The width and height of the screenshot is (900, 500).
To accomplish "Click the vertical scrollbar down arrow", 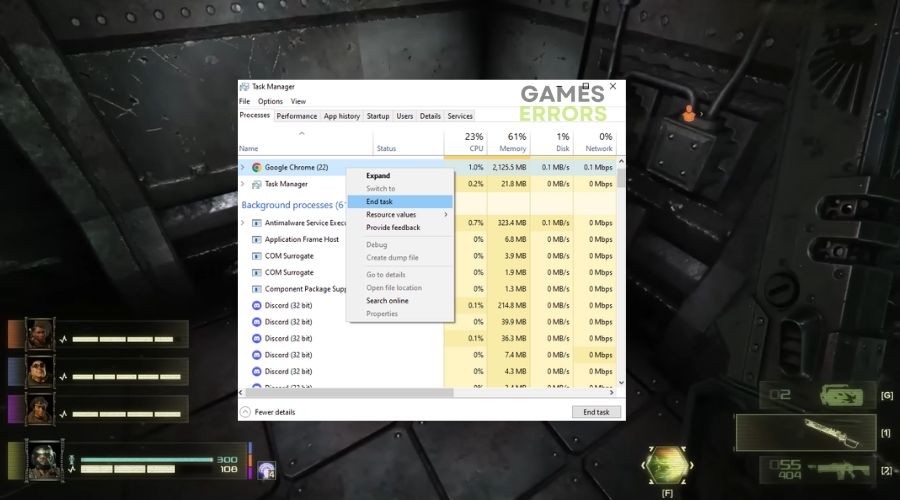I will coord(621,383).
